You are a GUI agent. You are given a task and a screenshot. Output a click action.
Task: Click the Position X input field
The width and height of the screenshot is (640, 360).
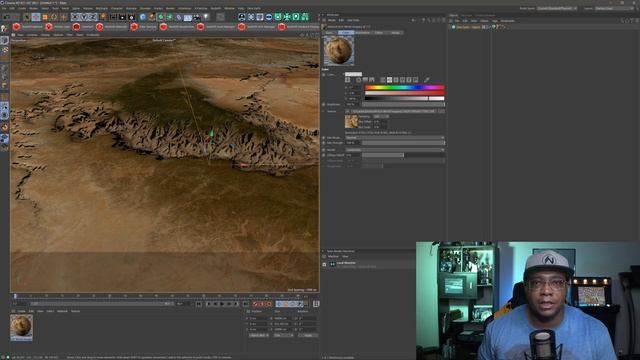click(x=259, y=318)
